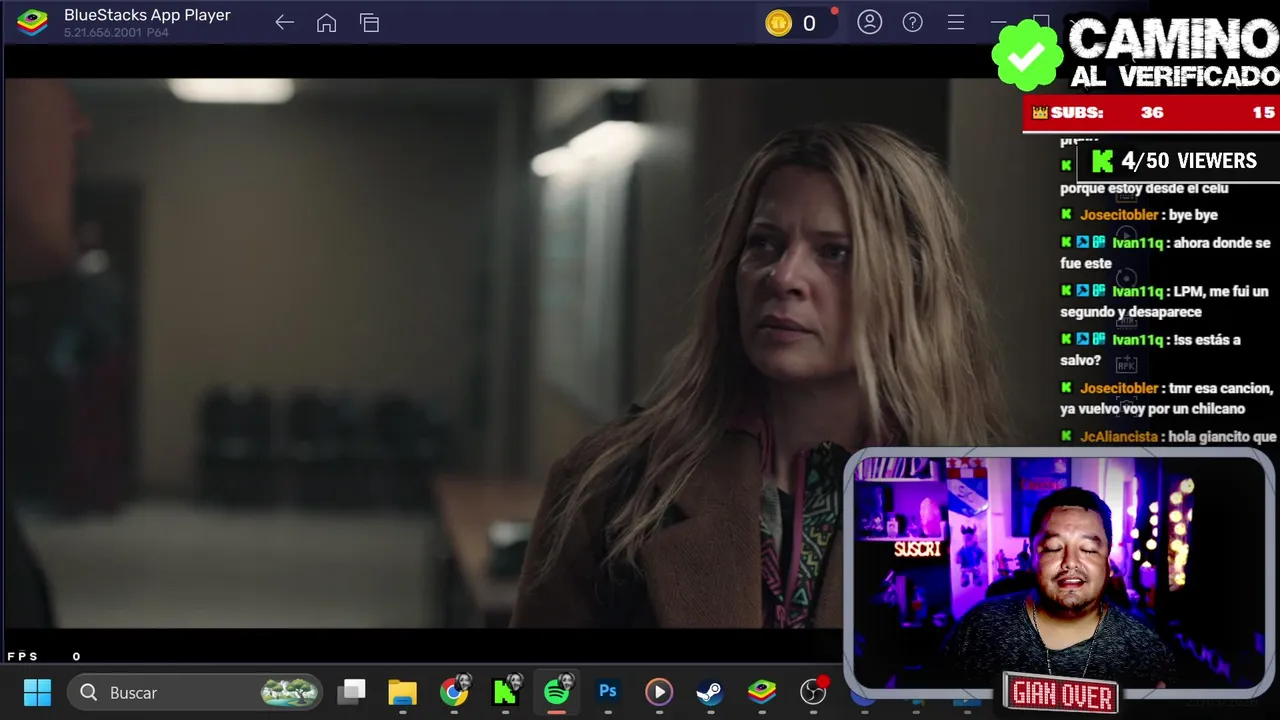This screenshot has height=720, width=1280.
Task: Click the SUBS: 36 counter
Action: (1098, 113)
